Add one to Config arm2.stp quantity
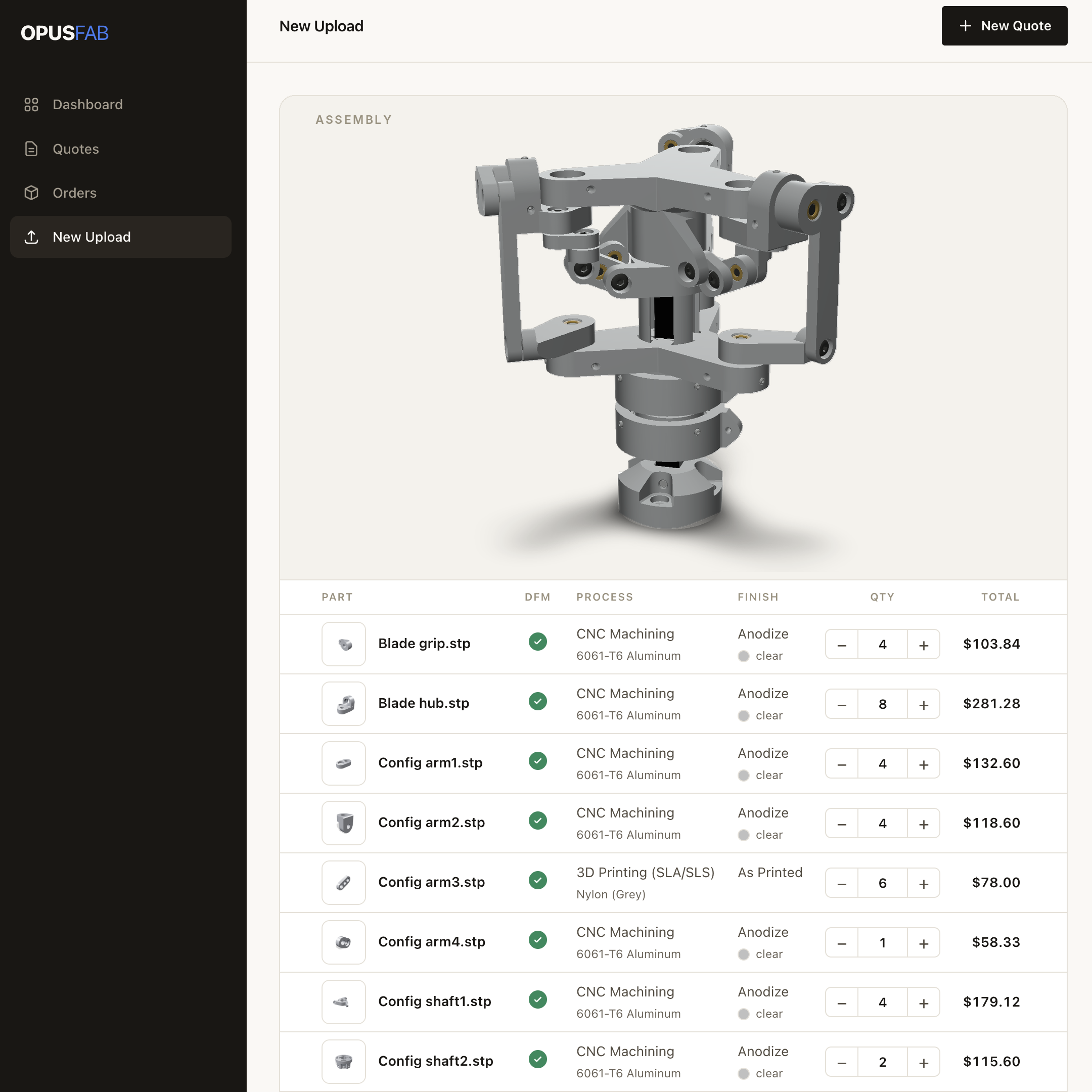This screenshot has width=1092, height=1092. click(924, 823)
